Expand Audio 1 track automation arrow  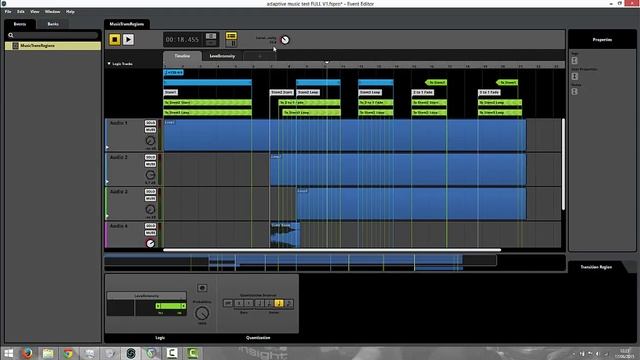coord(107,147)
